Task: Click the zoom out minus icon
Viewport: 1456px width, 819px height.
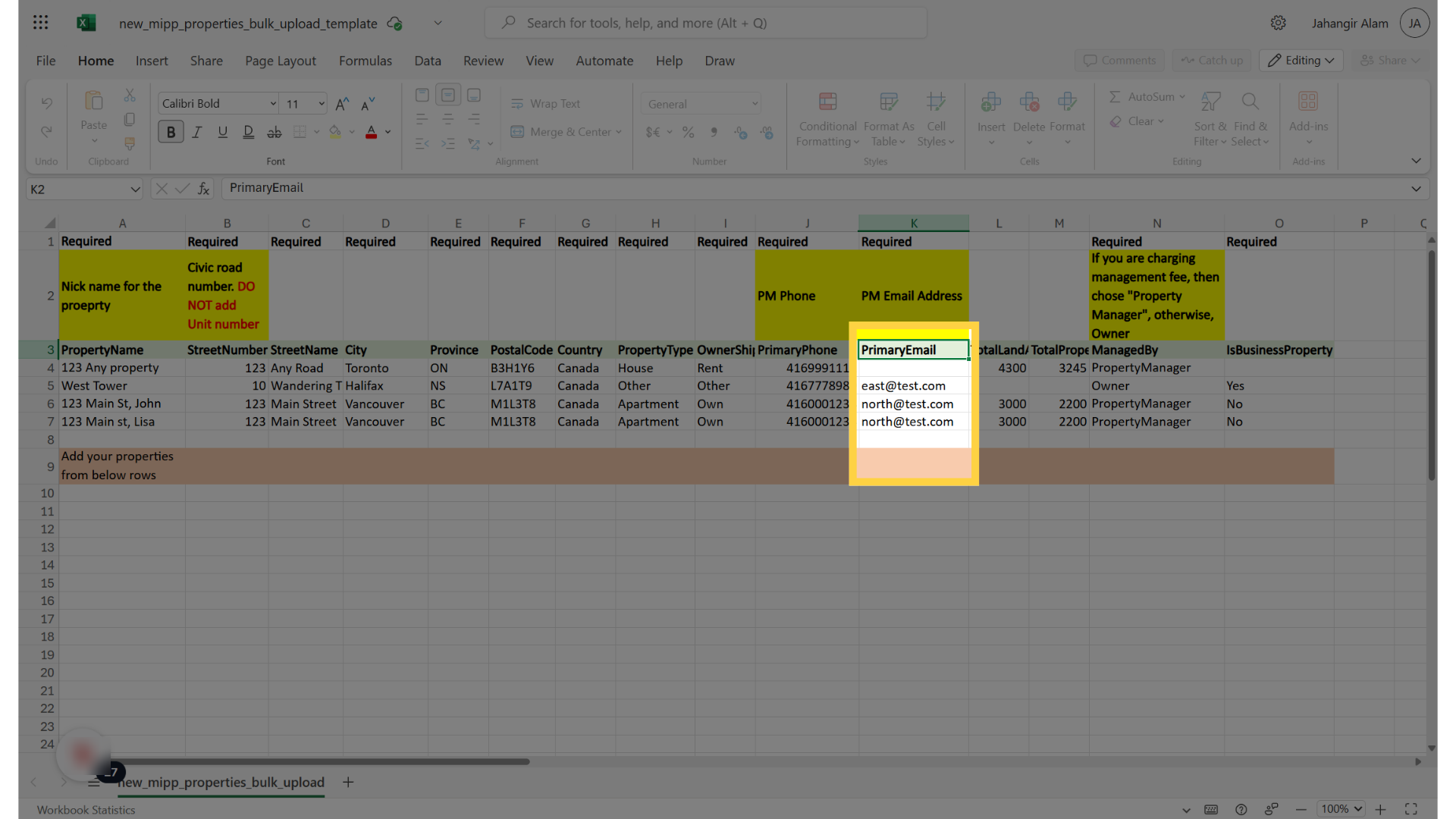Action: click(x=1301, y=809)
